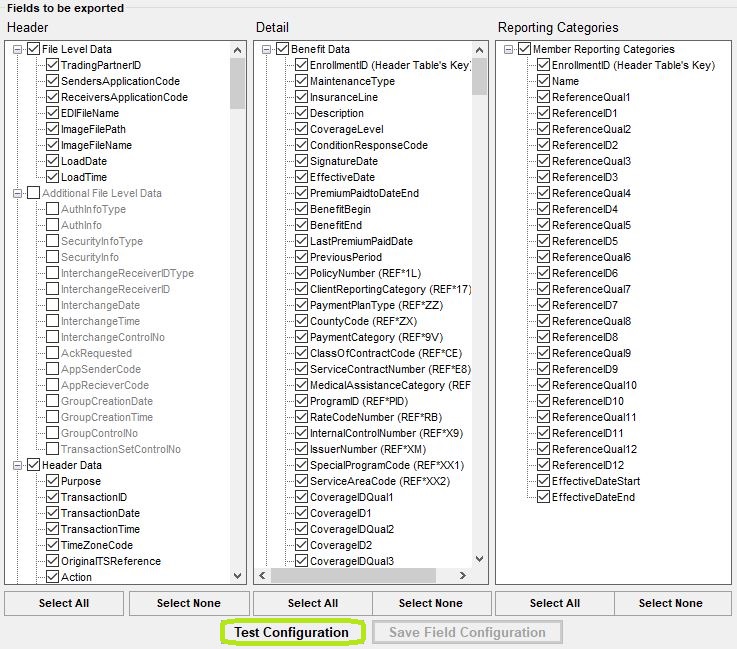
Task: Click the Save Field Configuration button
Action: tap(467, 632)
